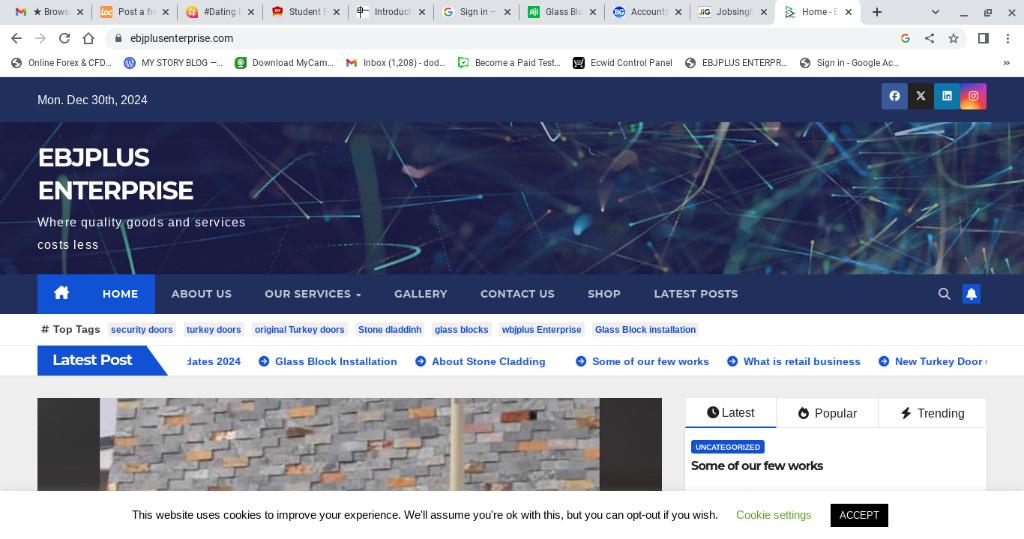Screen dimensions: 1024x539
Task: Open the LATEST POSTS menu item
Action: [696, 294]
